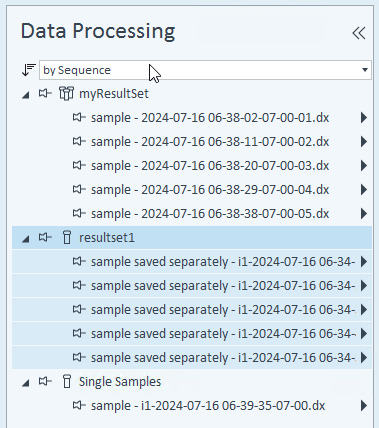
Task: Collapse the Data Processing panel with double chevron
Action: [359, 33]
